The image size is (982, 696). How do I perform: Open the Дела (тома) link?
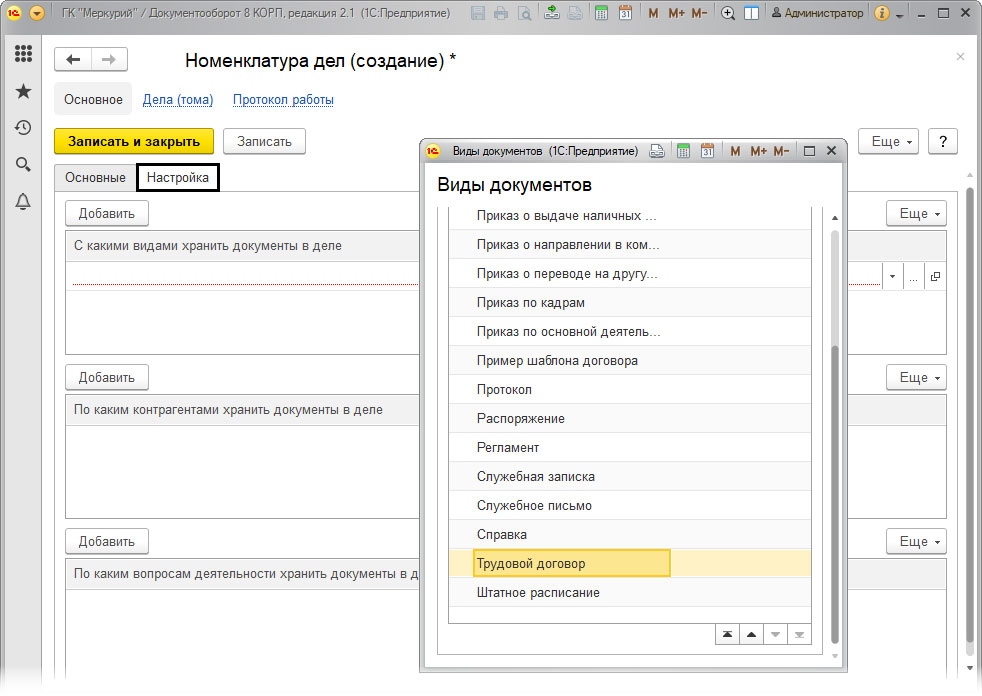[x=178, y=100]
